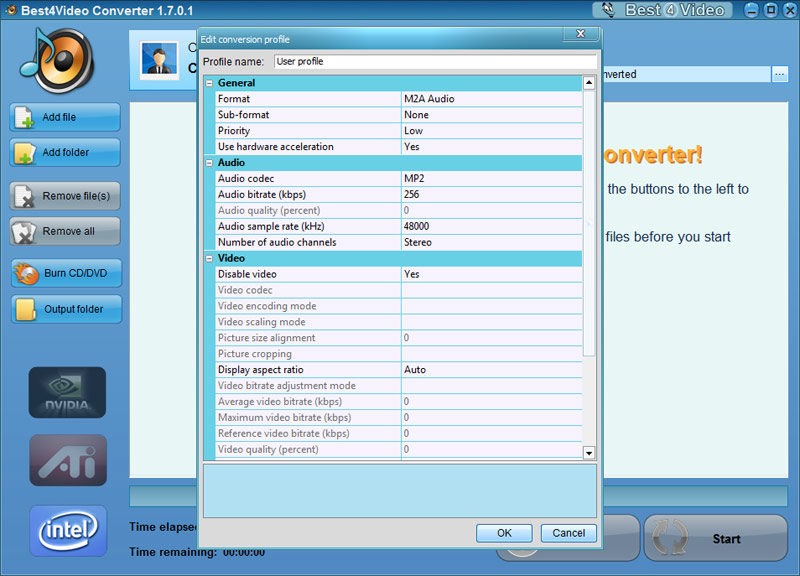Select the Picture size alignment label

click(x=266, y=338)
